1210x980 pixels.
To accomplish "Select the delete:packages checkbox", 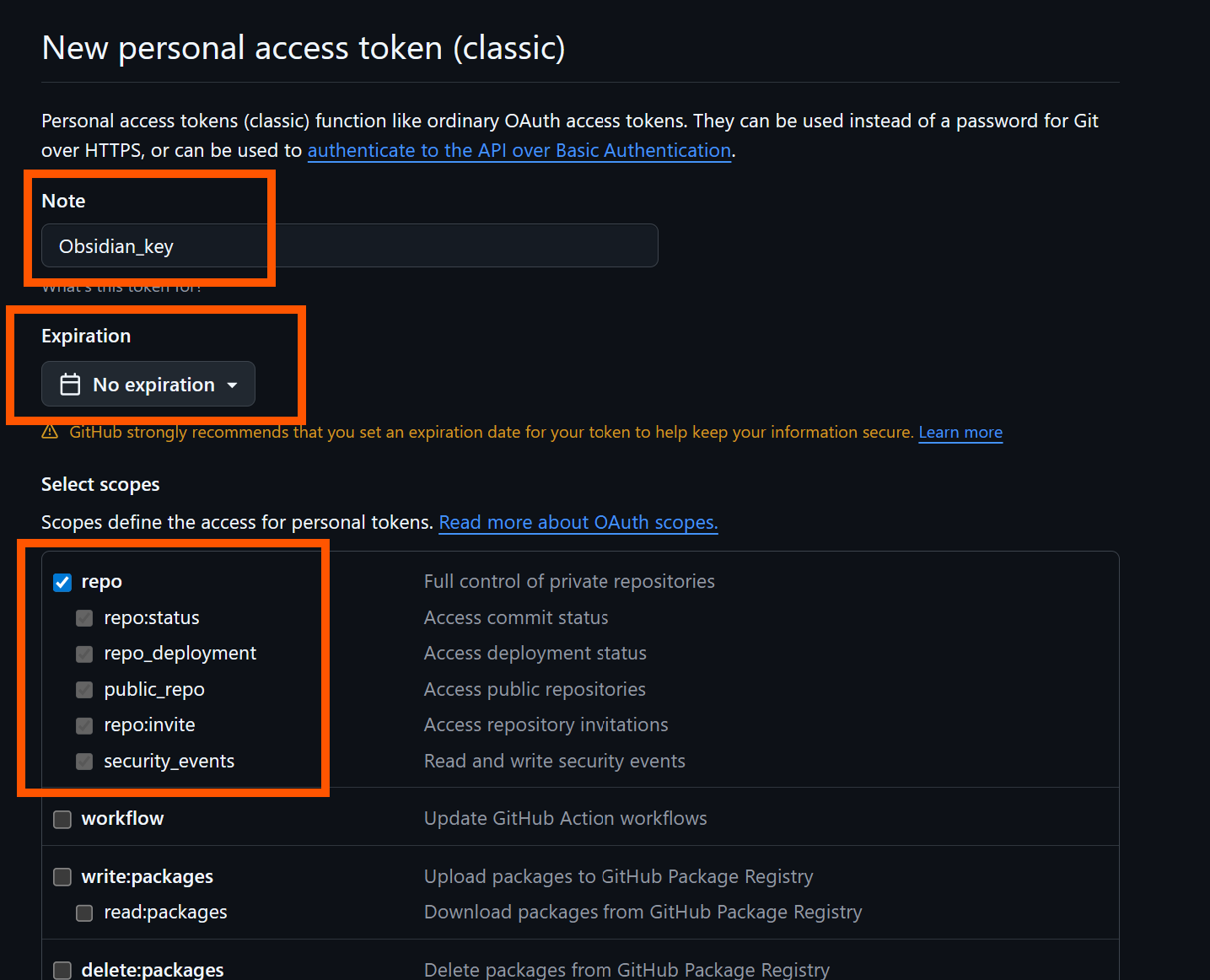I will coord(62,971).
